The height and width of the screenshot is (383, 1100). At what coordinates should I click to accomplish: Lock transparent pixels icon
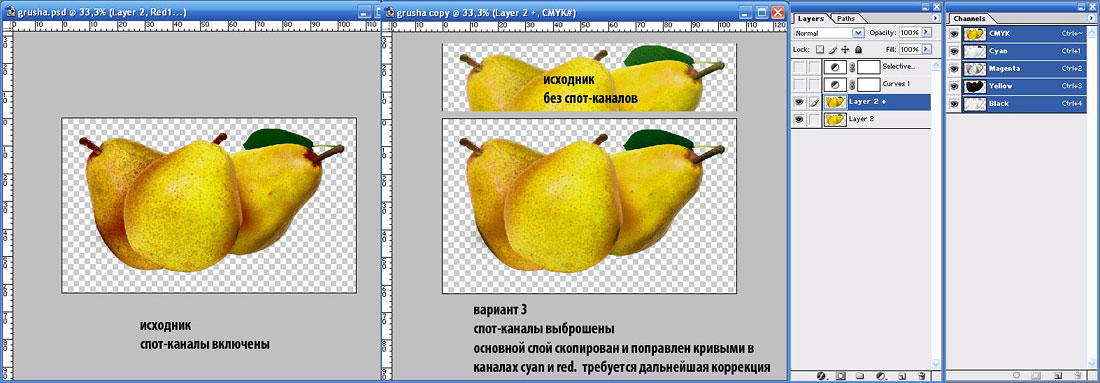820,50
